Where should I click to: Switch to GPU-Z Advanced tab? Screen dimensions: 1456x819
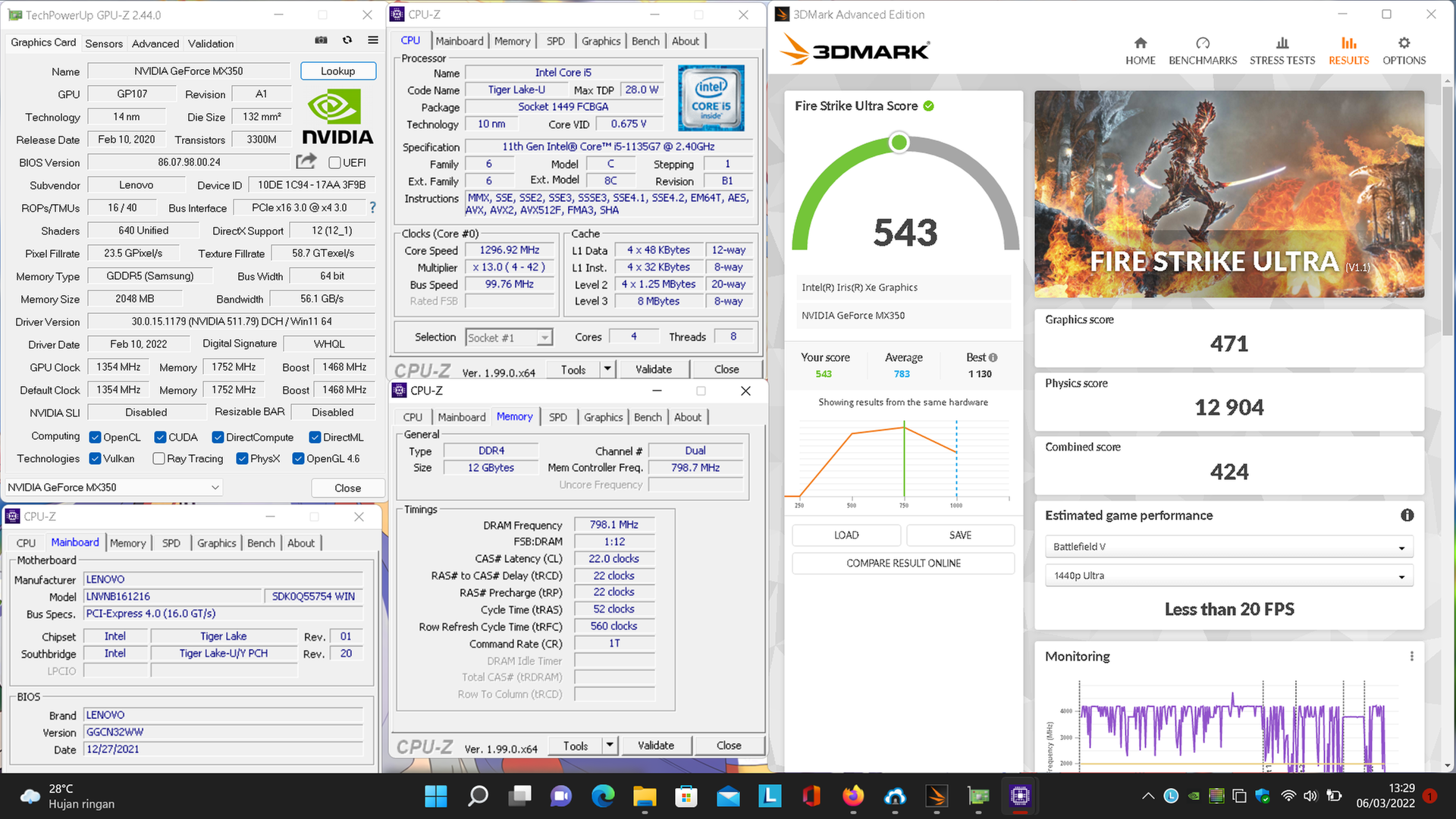click(155, 43)
